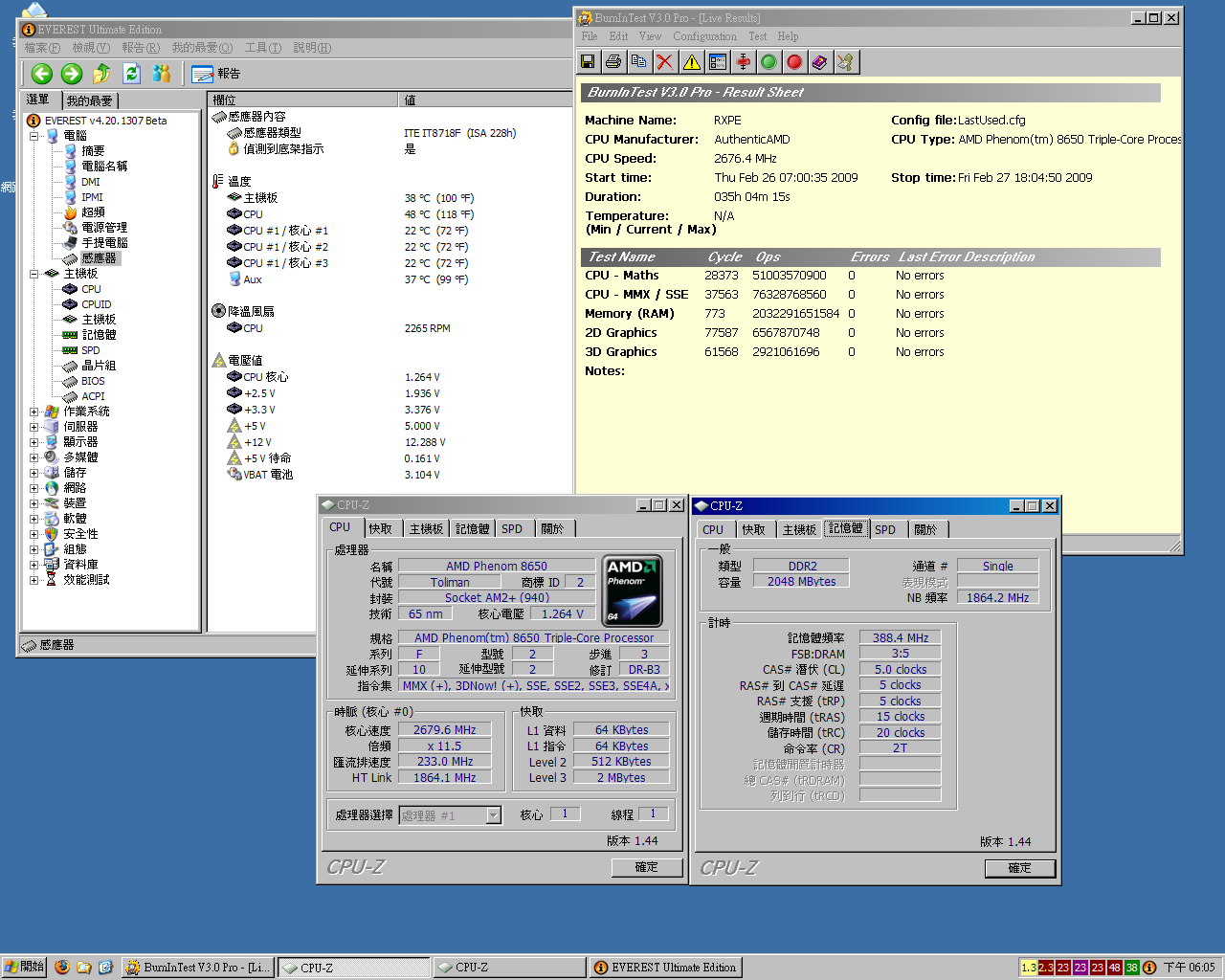Viewport: 1225px width, 980px height.
Task: Click the red Stop tests button in BurnInTest
Action: coord(794,62)
